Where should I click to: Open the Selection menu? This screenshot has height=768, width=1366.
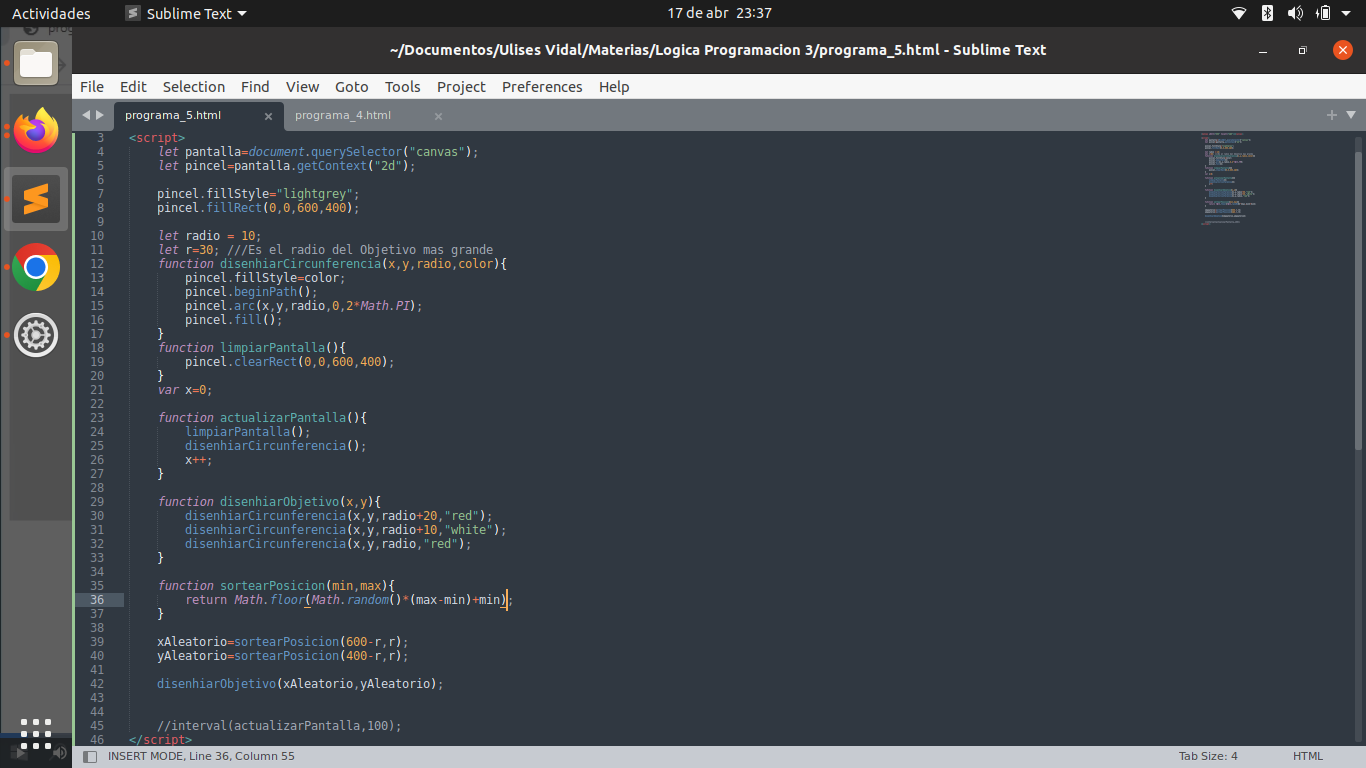(194, 87)
